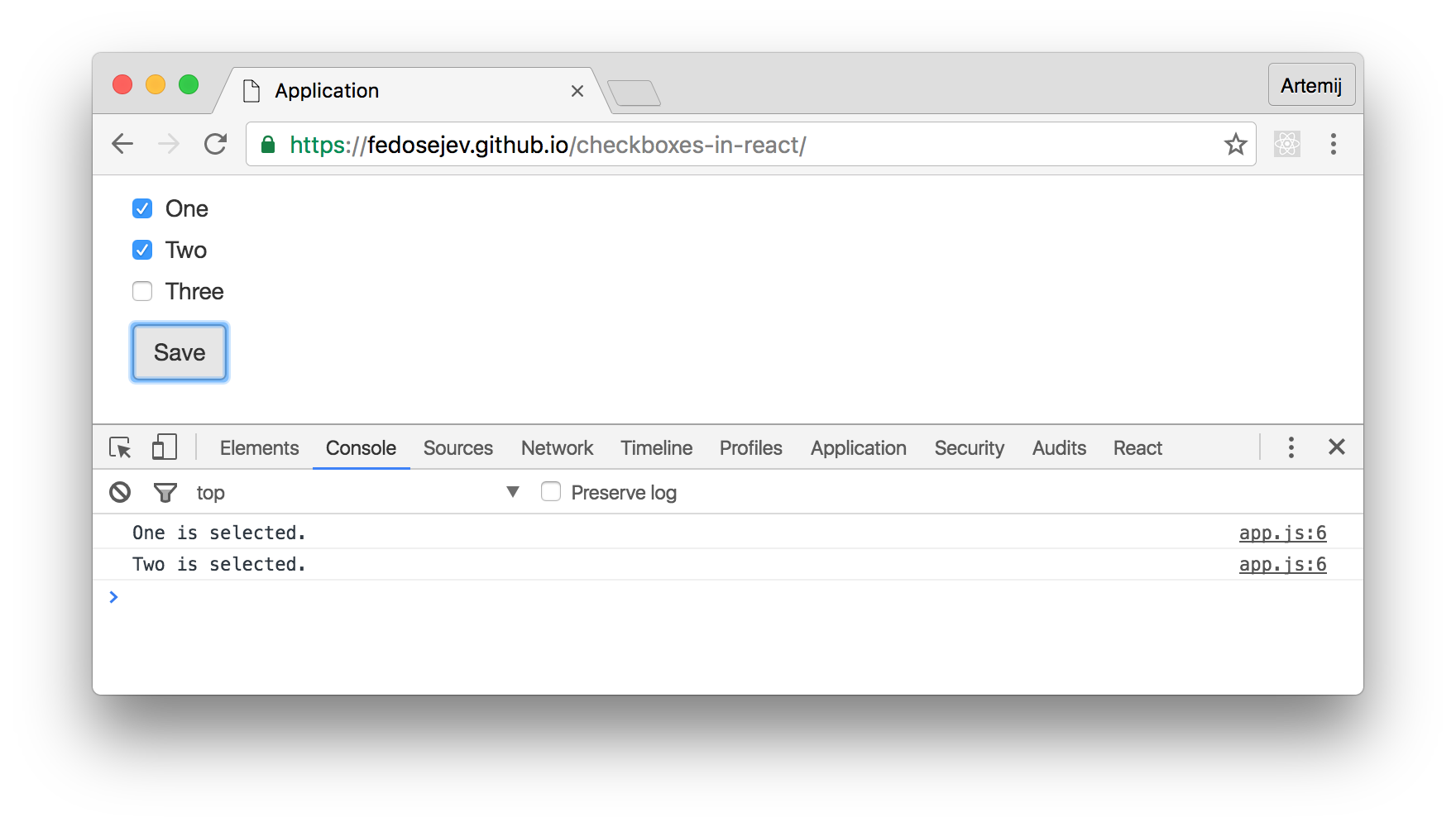Screen dimensions: 1456x827
Task: Clear the console messages
Action: (119, 491)
